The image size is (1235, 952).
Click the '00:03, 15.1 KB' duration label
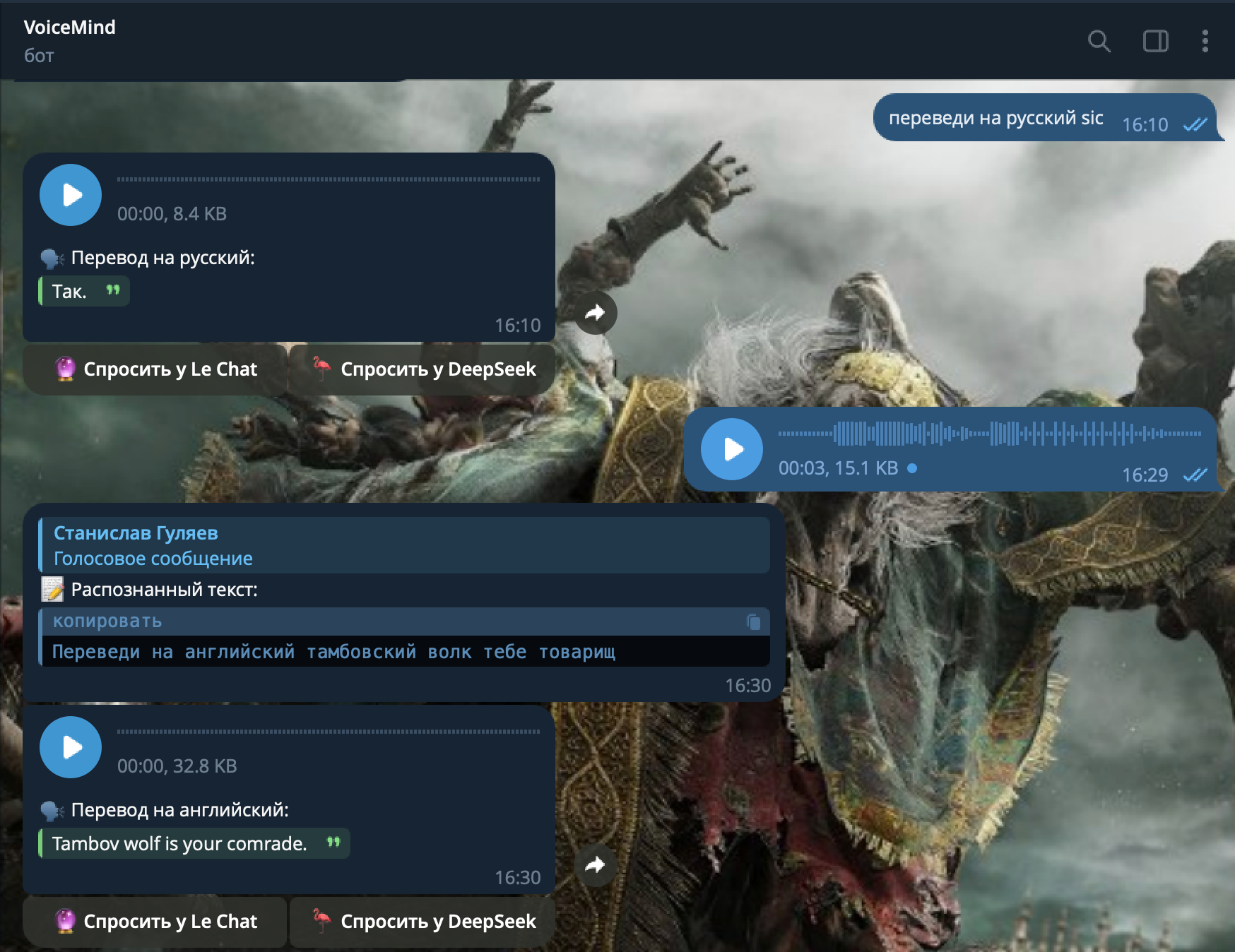(838, 468)
